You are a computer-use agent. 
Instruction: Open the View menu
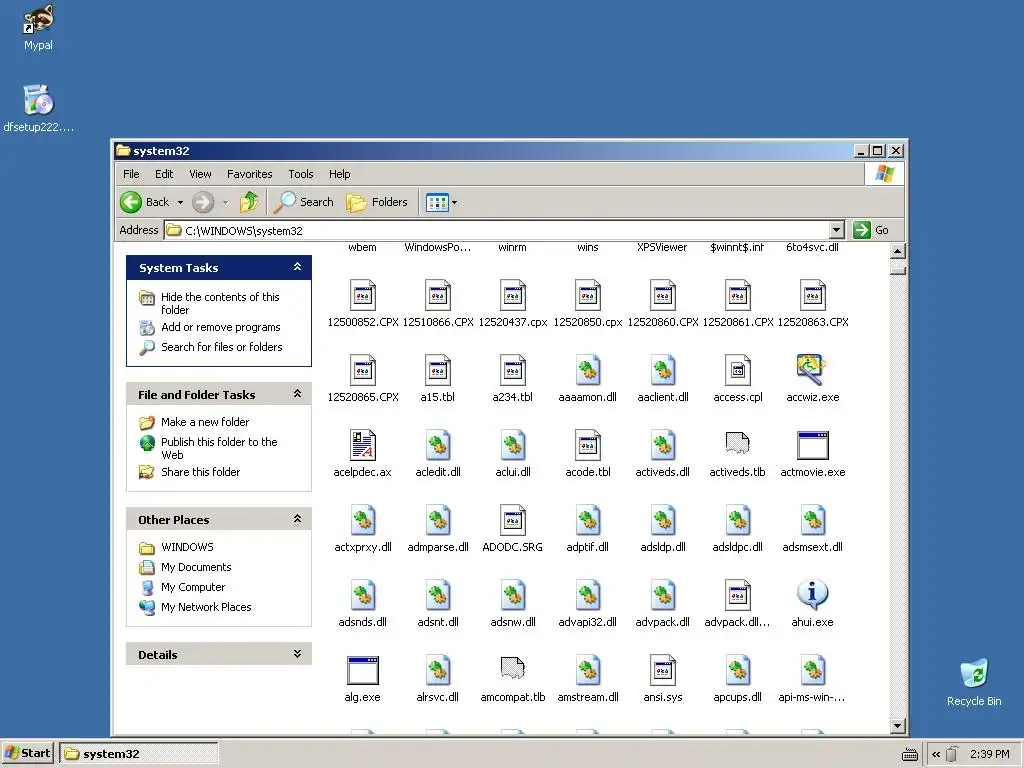[x=200, y=174]
